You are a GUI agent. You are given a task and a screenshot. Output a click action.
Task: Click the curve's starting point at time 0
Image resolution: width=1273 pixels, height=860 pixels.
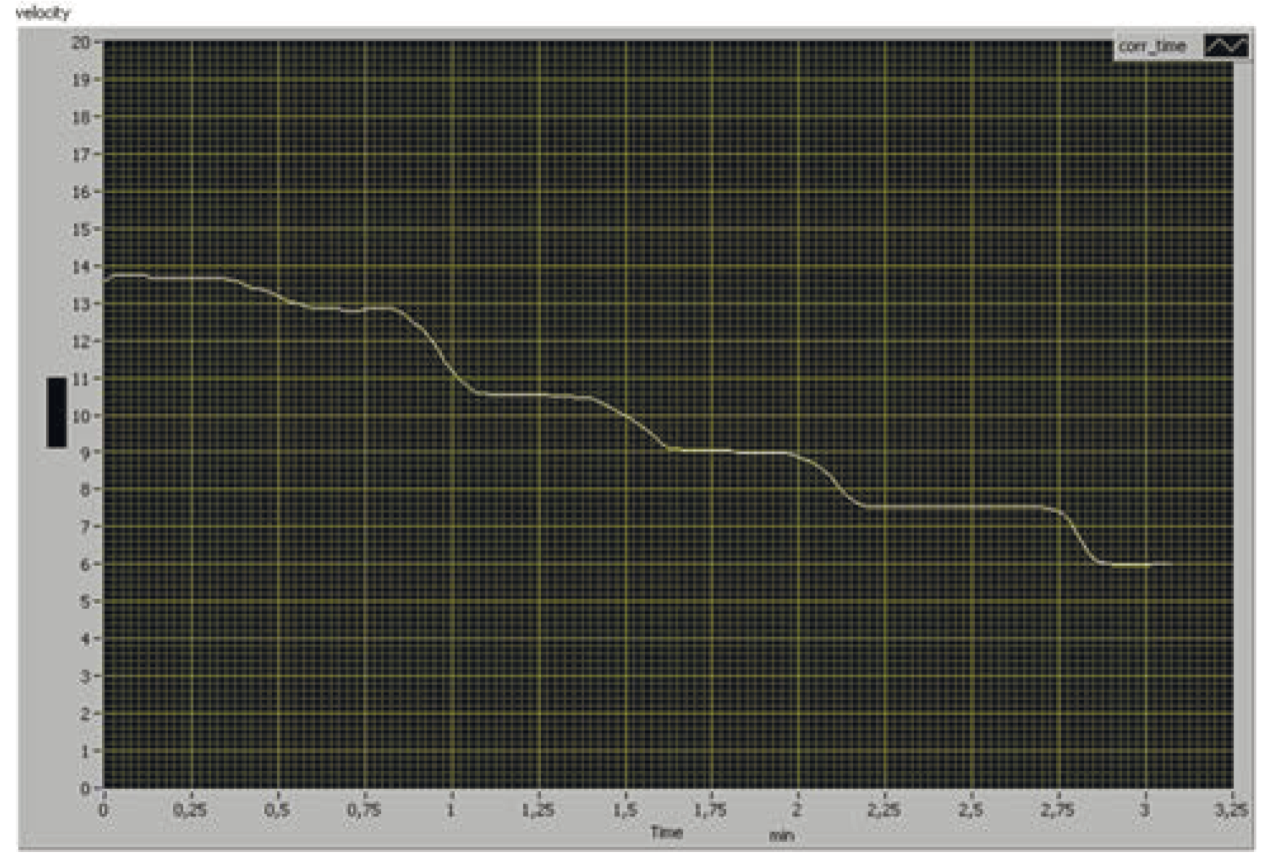(x=105, y=281)
